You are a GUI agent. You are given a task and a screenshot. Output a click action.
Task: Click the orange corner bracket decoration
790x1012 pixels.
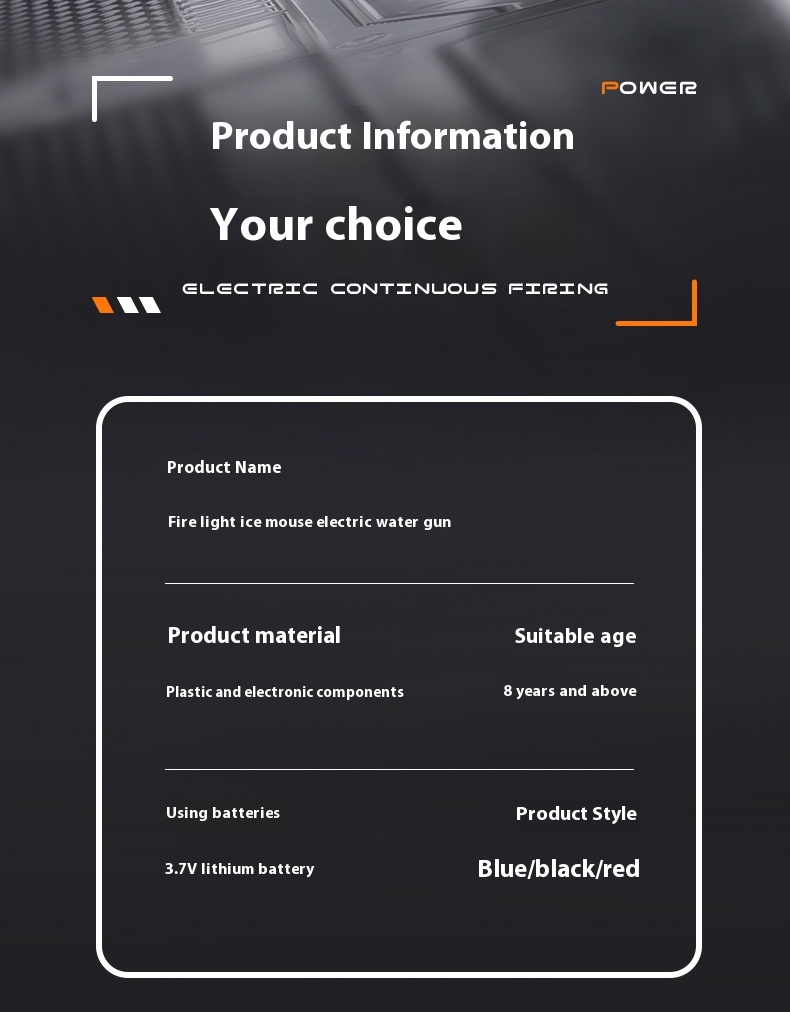coord(656,303)
